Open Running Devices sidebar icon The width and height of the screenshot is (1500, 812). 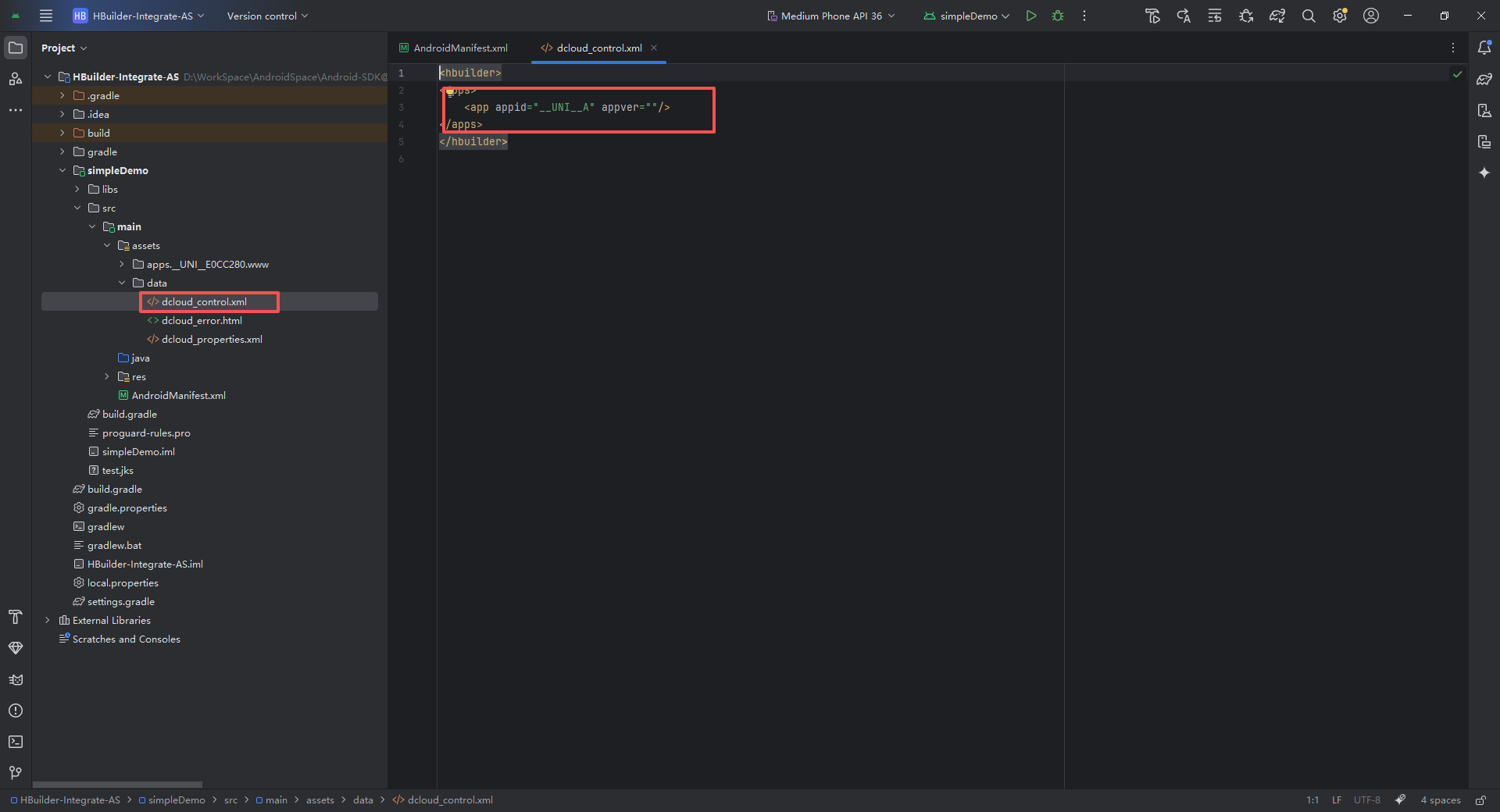click(x=1484, y=141)
